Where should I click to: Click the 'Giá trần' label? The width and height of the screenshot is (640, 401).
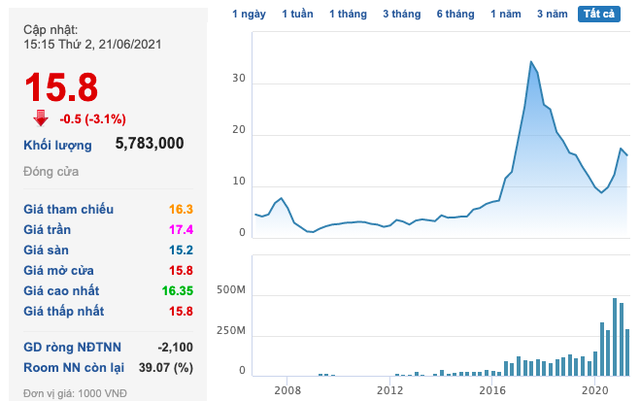(x=47, y=229)
